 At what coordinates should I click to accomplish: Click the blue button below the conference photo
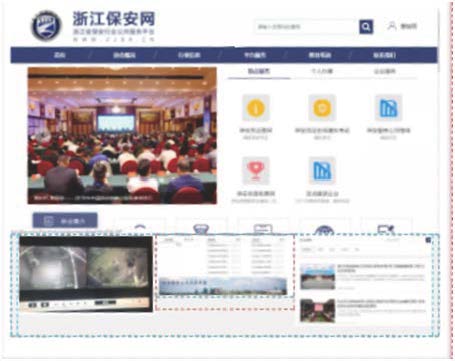(x=65, y=221)
